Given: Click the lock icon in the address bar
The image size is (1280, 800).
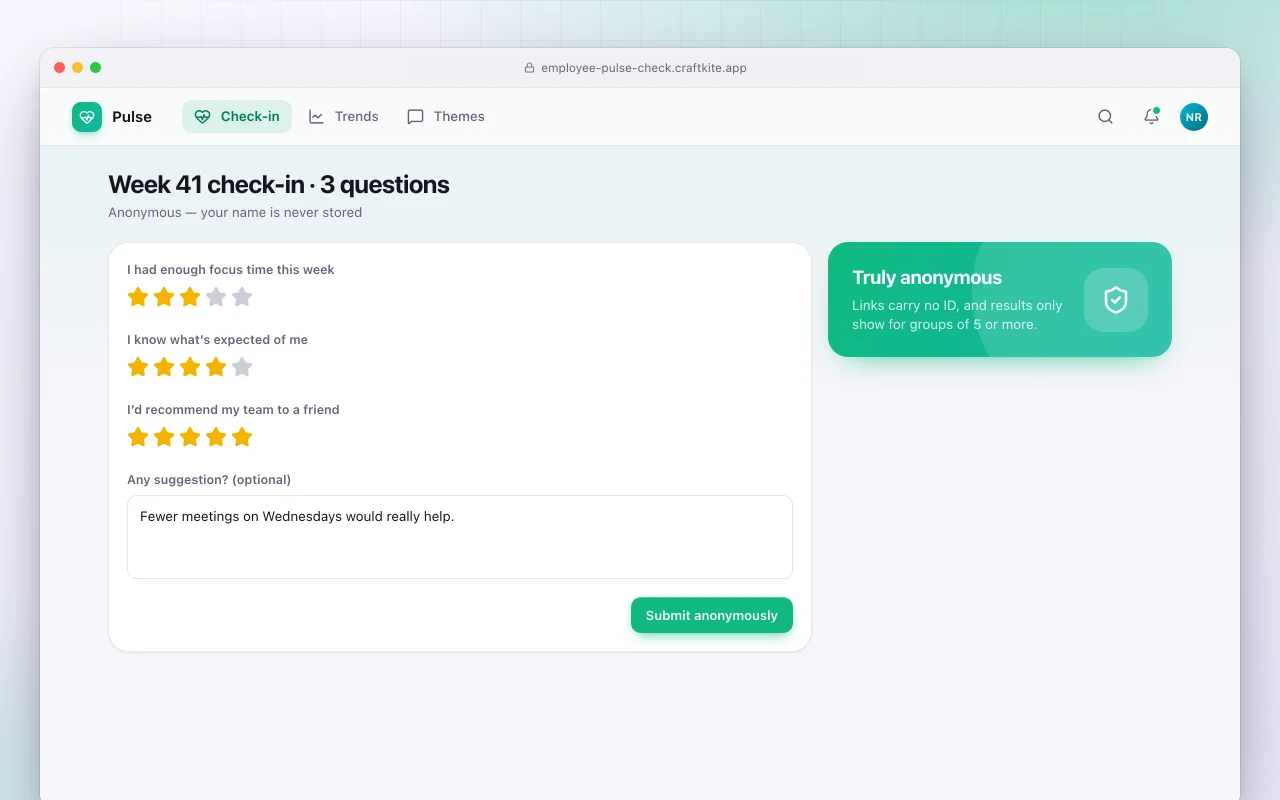Looking at the screenshot, I should pyautogui.click(x=530, y=68).
